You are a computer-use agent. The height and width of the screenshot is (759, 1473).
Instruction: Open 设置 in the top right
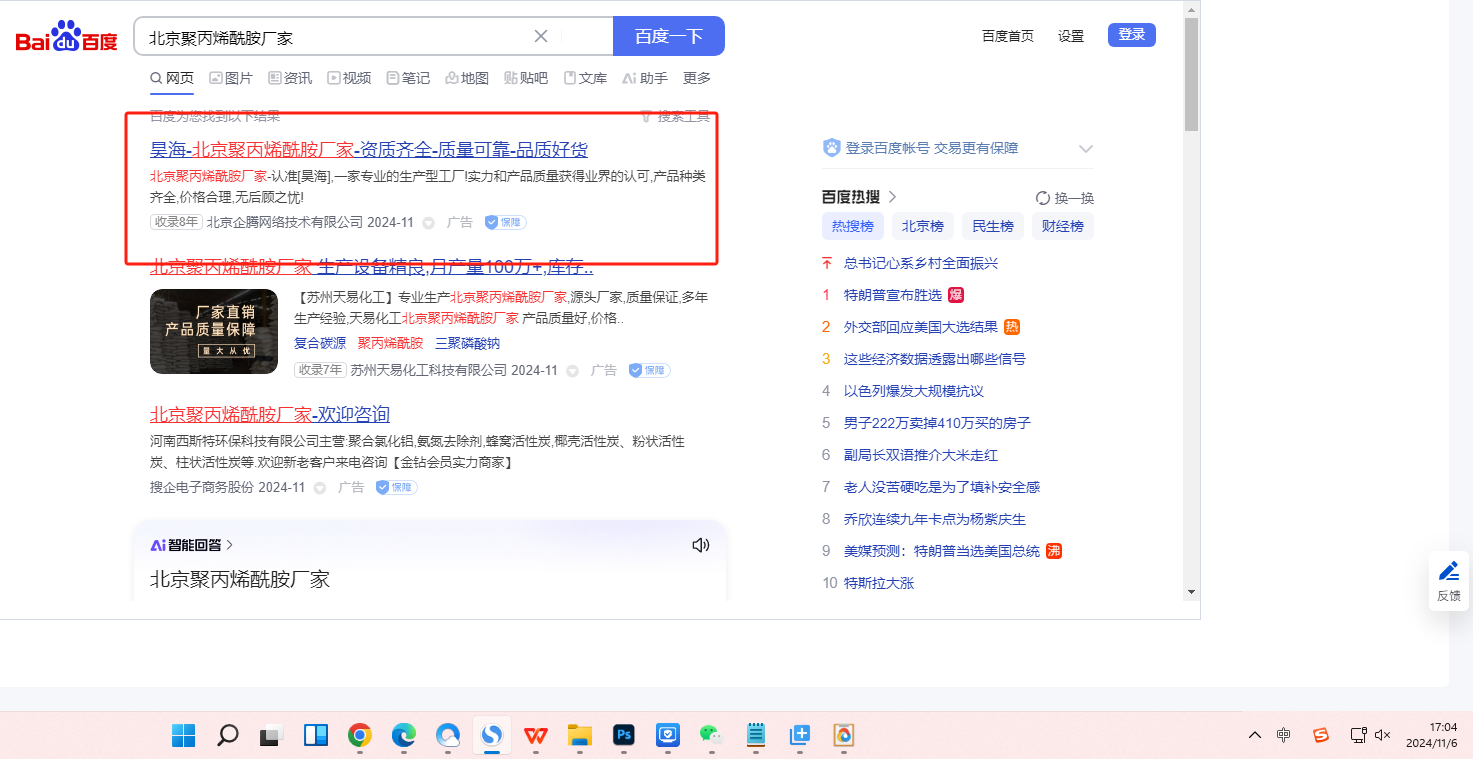coord(1071,36)
